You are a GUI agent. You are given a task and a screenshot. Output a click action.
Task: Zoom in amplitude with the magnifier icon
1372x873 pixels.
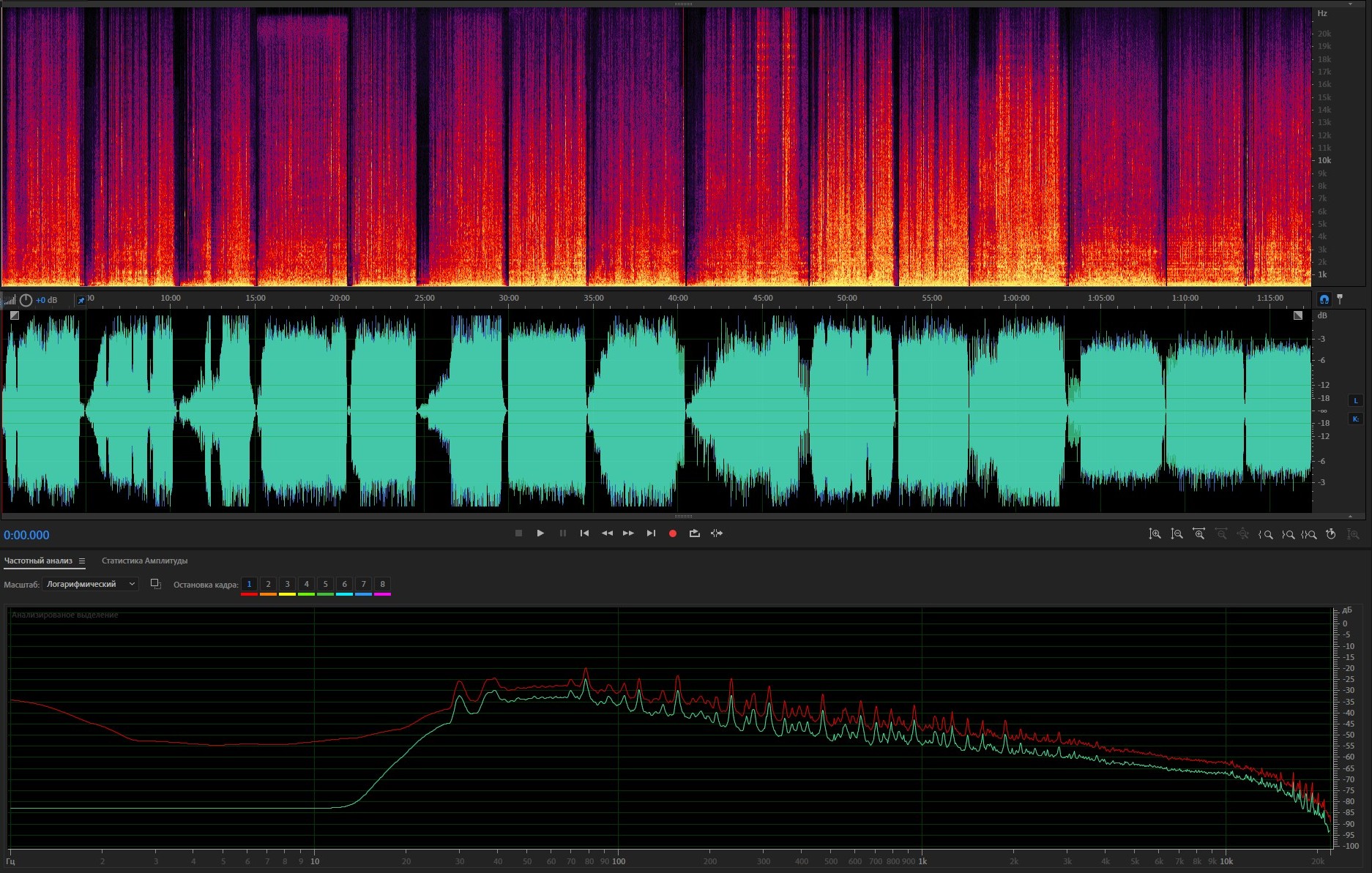[x=1155, y=534]
